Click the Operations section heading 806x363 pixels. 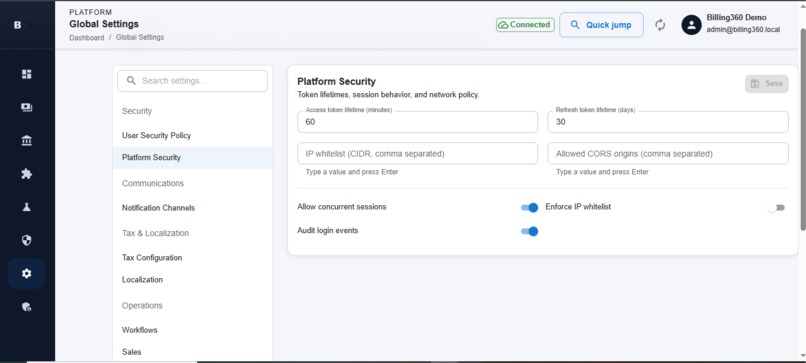pyautogui.click(x=142, y=305)
